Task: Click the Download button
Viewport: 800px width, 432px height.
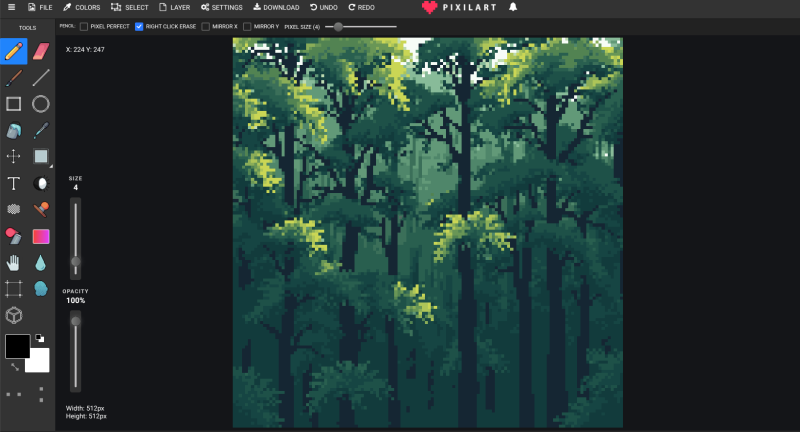Action: [275, 7]
